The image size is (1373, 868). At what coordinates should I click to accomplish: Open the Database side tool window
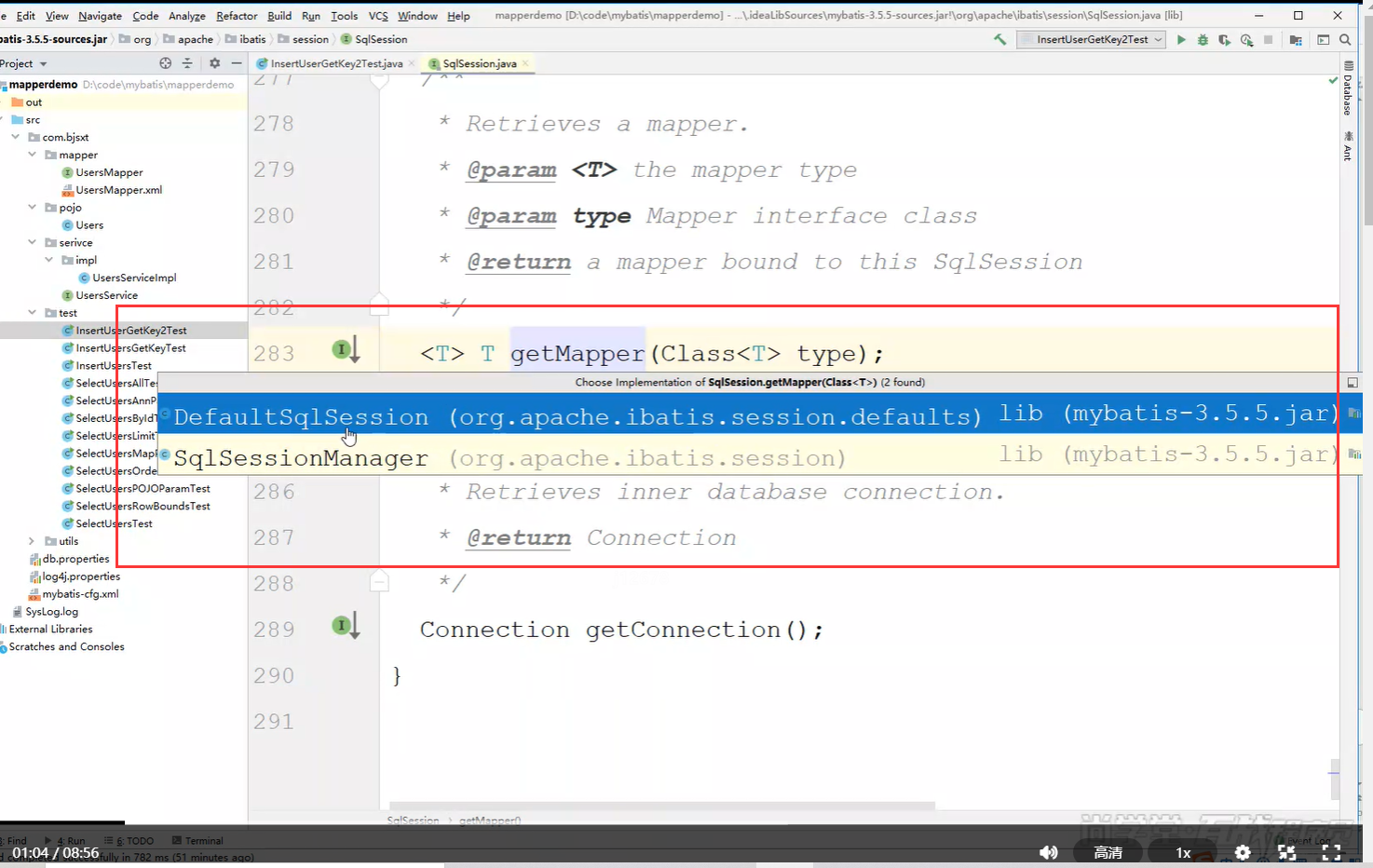point(1348,89)
